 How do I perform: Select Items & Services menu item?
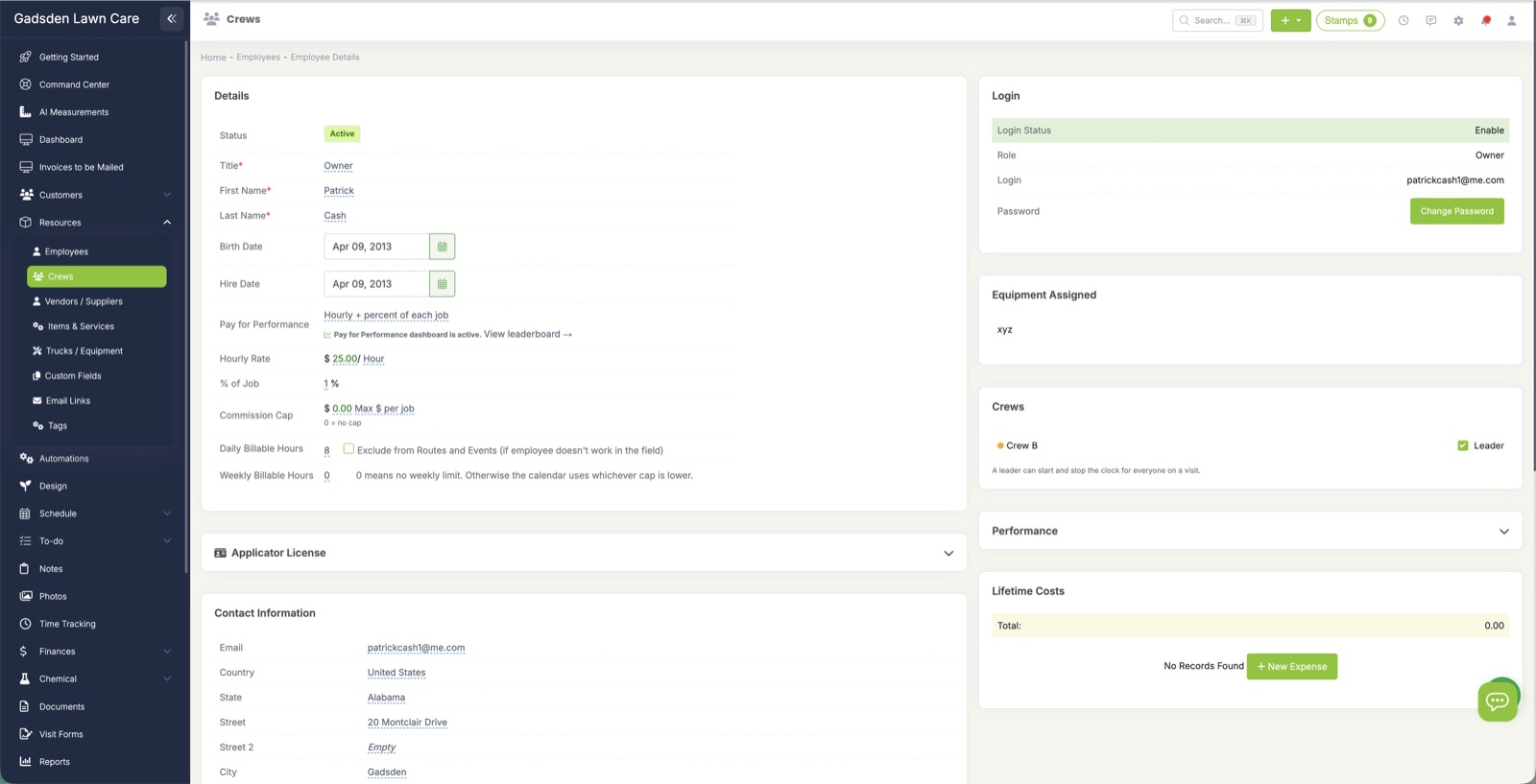(x=81, y=326)
